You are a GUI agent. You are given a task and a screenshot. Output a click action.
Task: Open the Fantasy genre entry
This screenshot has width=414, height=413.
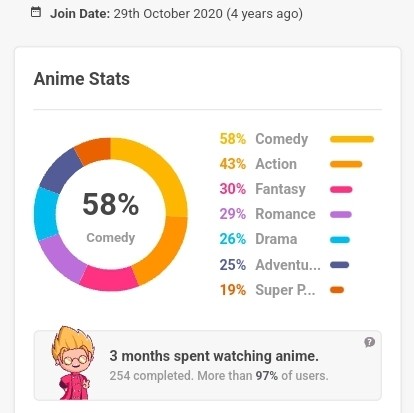(x=280, y=189)
